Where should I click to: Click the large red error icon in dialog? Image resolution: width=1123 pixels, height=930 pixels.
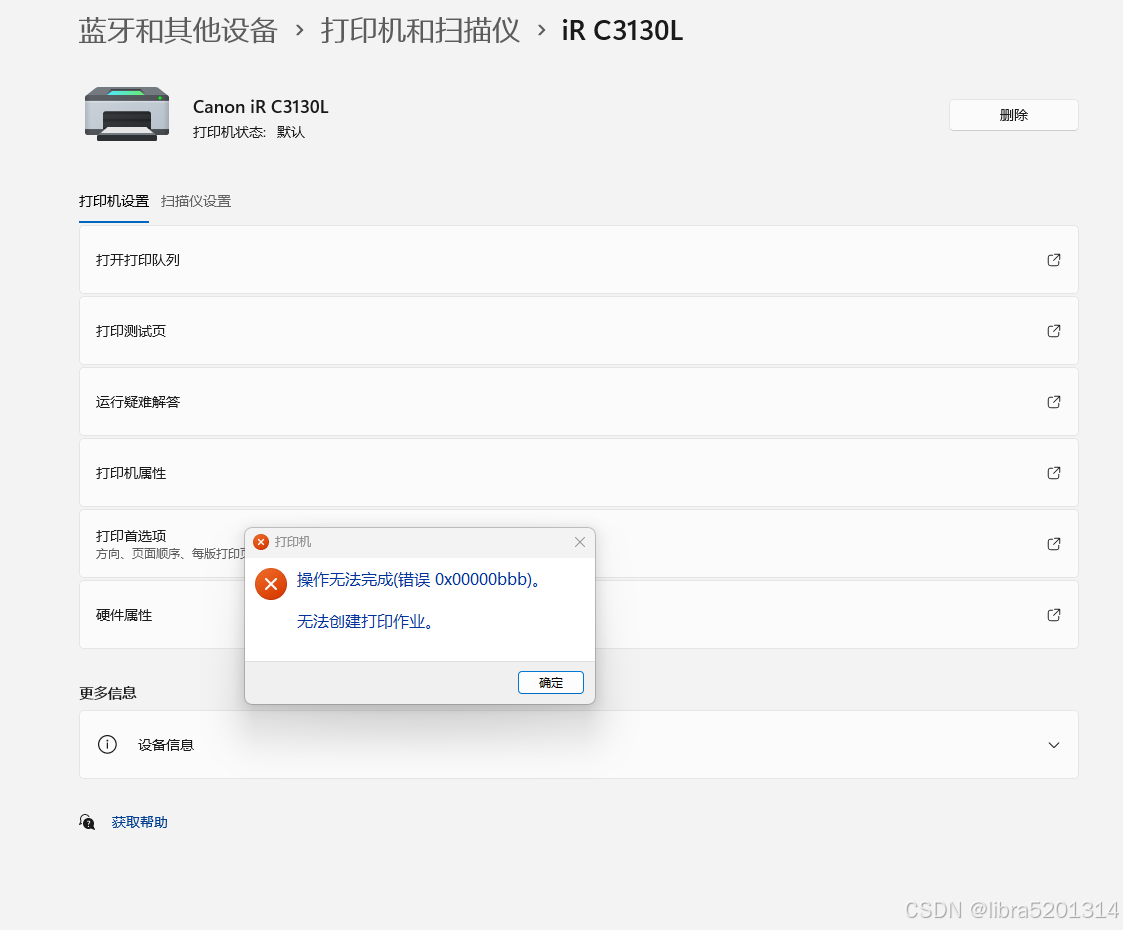[271, 584]
